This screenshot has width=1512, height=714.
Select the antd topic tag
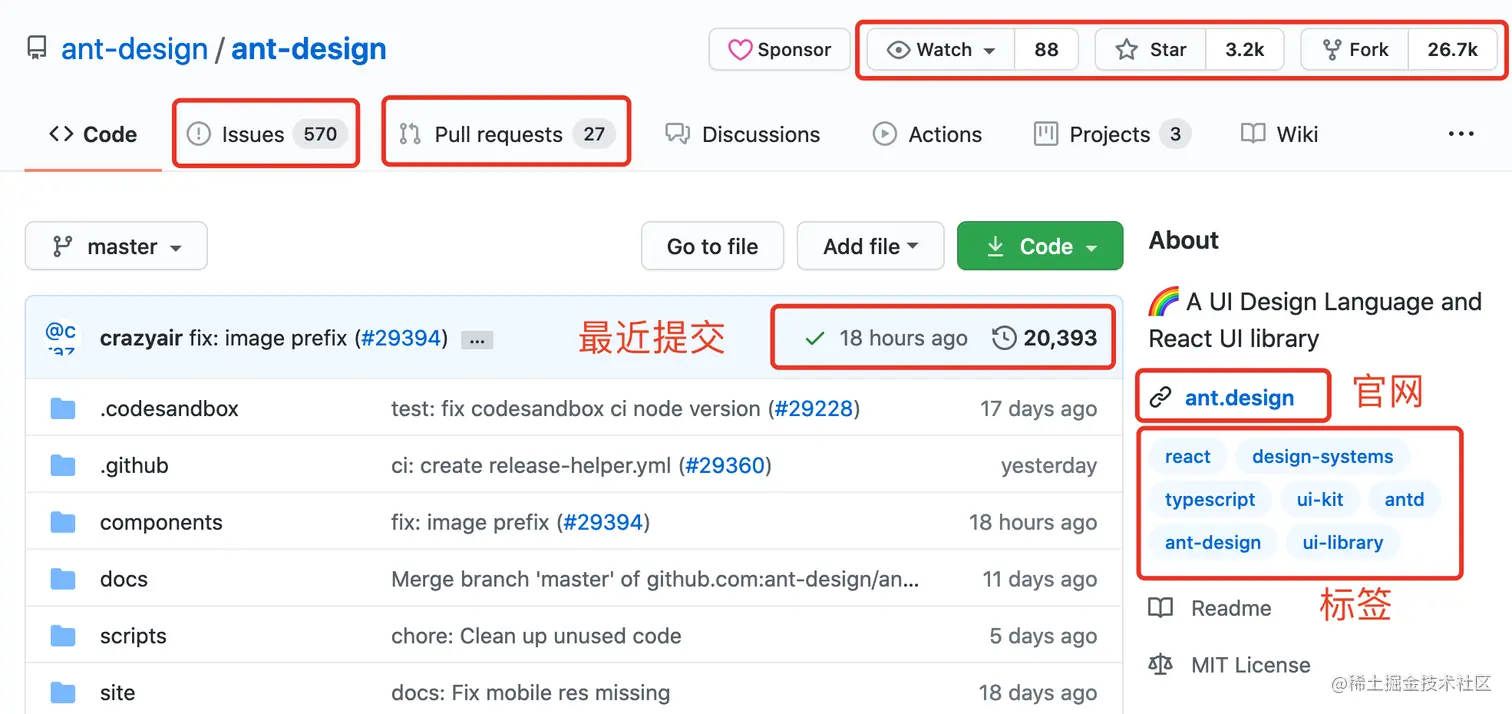(x=1404, y=500)
